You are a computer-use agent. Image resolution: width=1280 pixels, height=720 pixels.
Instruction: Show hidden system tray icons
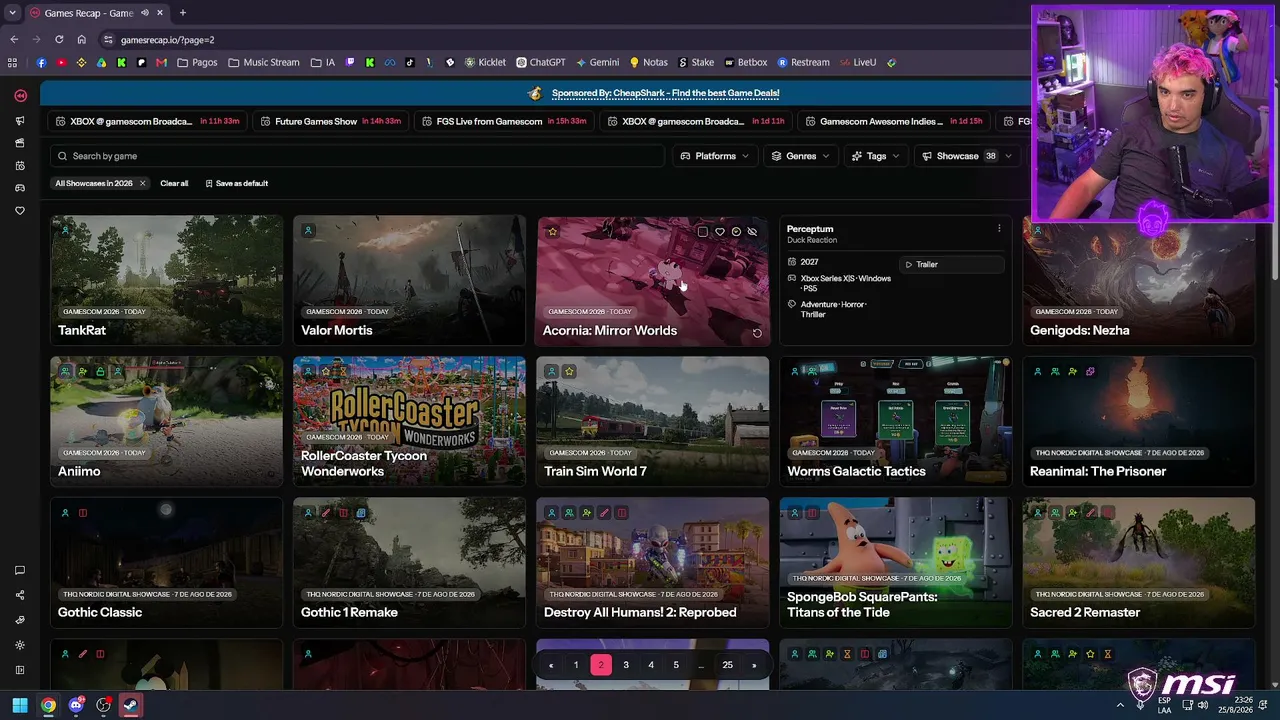[1120, 705]
